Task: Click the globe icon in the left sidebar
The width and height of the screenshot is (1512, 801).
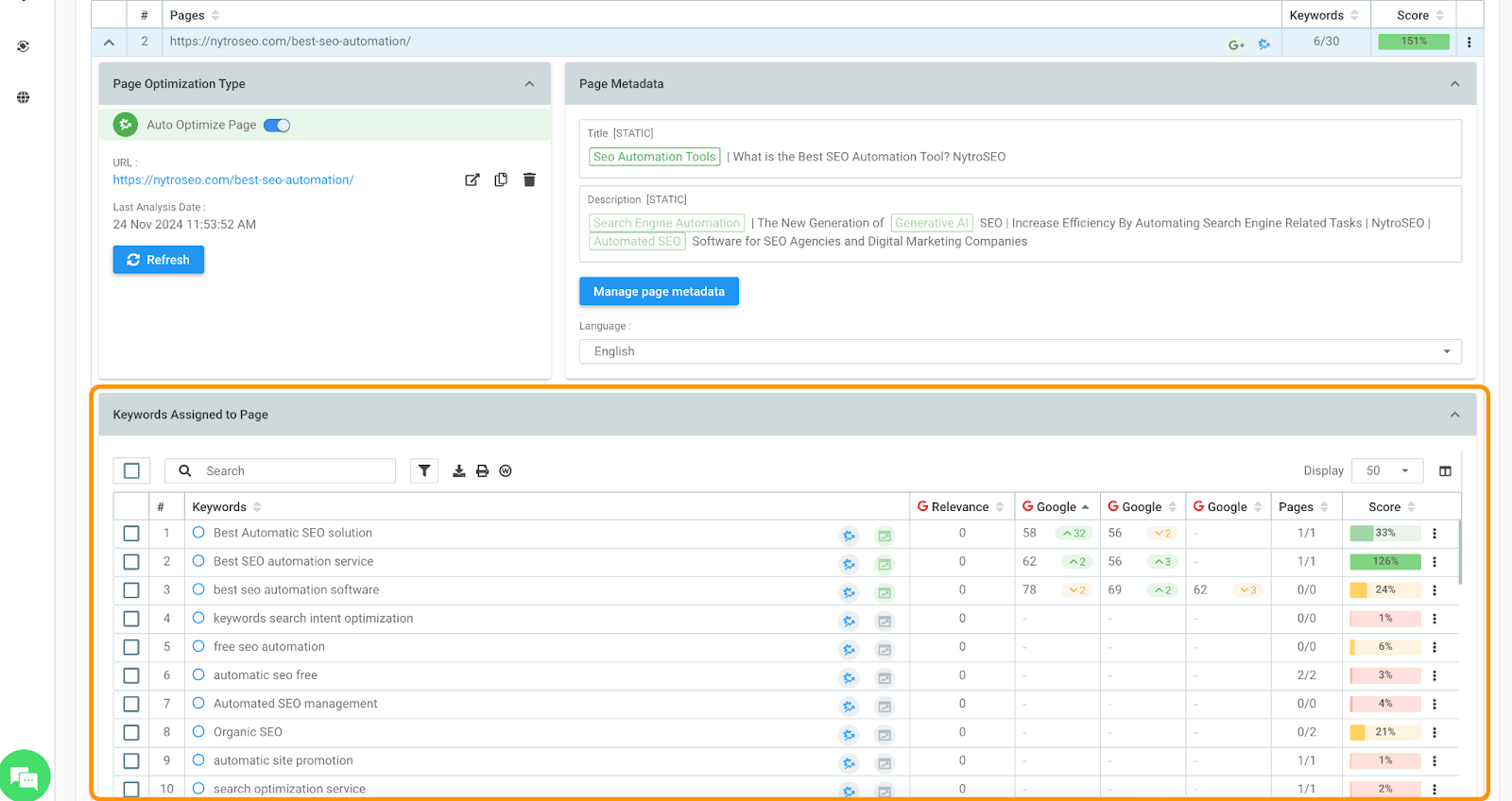Action: point(24,97)
